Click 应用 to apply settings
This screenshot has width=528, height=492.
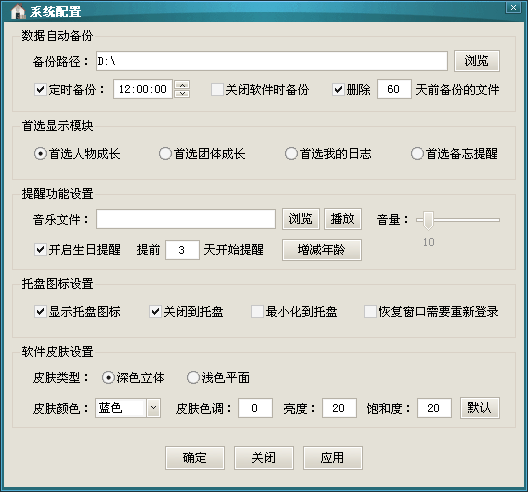tap(333, 458)
